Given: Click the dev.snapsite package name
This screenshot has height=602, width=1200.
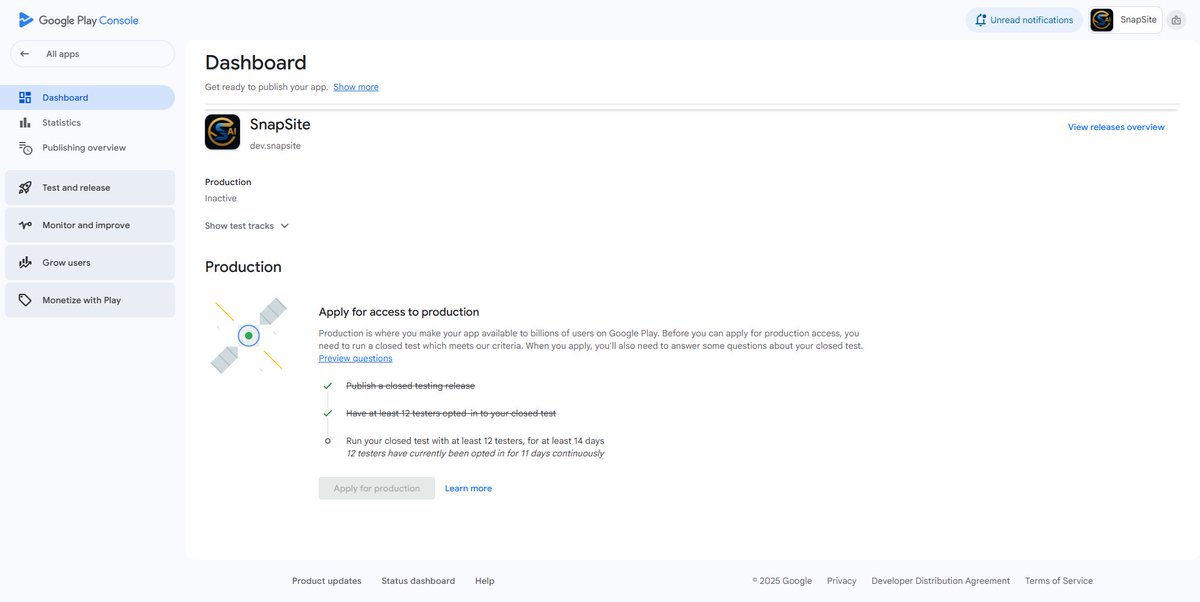Looking at the screenshot, I should [x=275, y=146].
